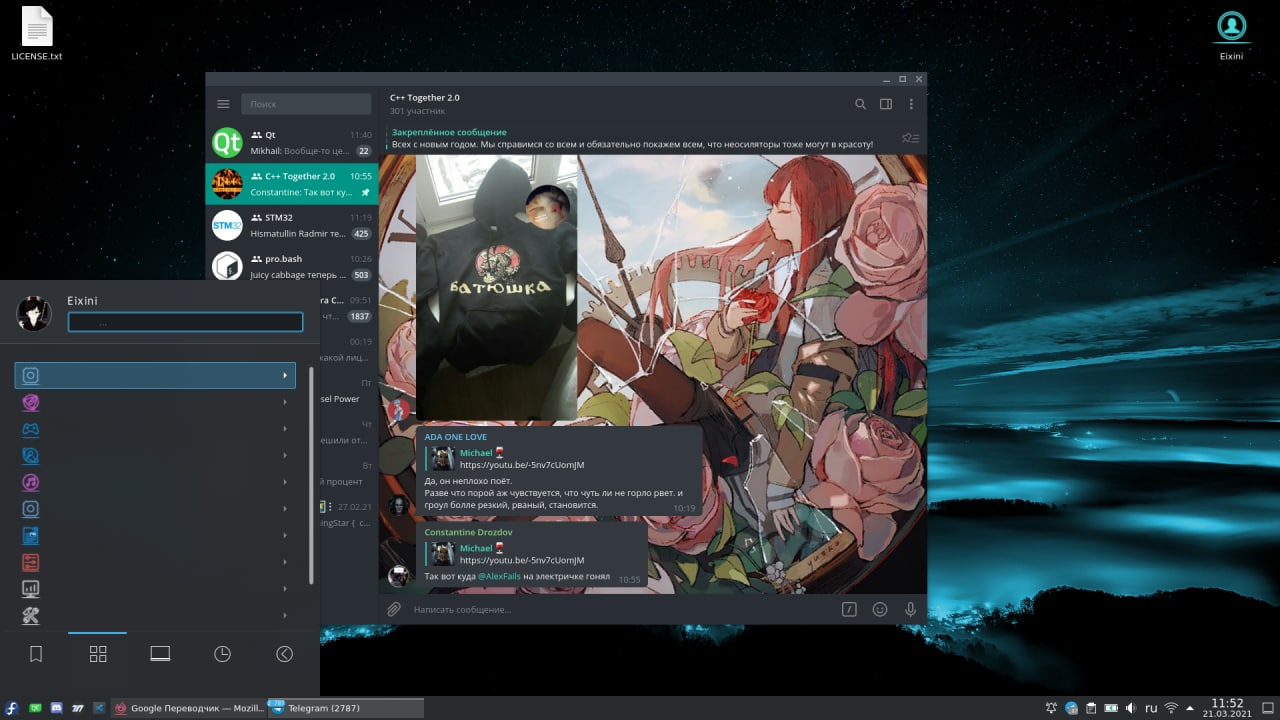Click the Написать сообщение message input

620,609
